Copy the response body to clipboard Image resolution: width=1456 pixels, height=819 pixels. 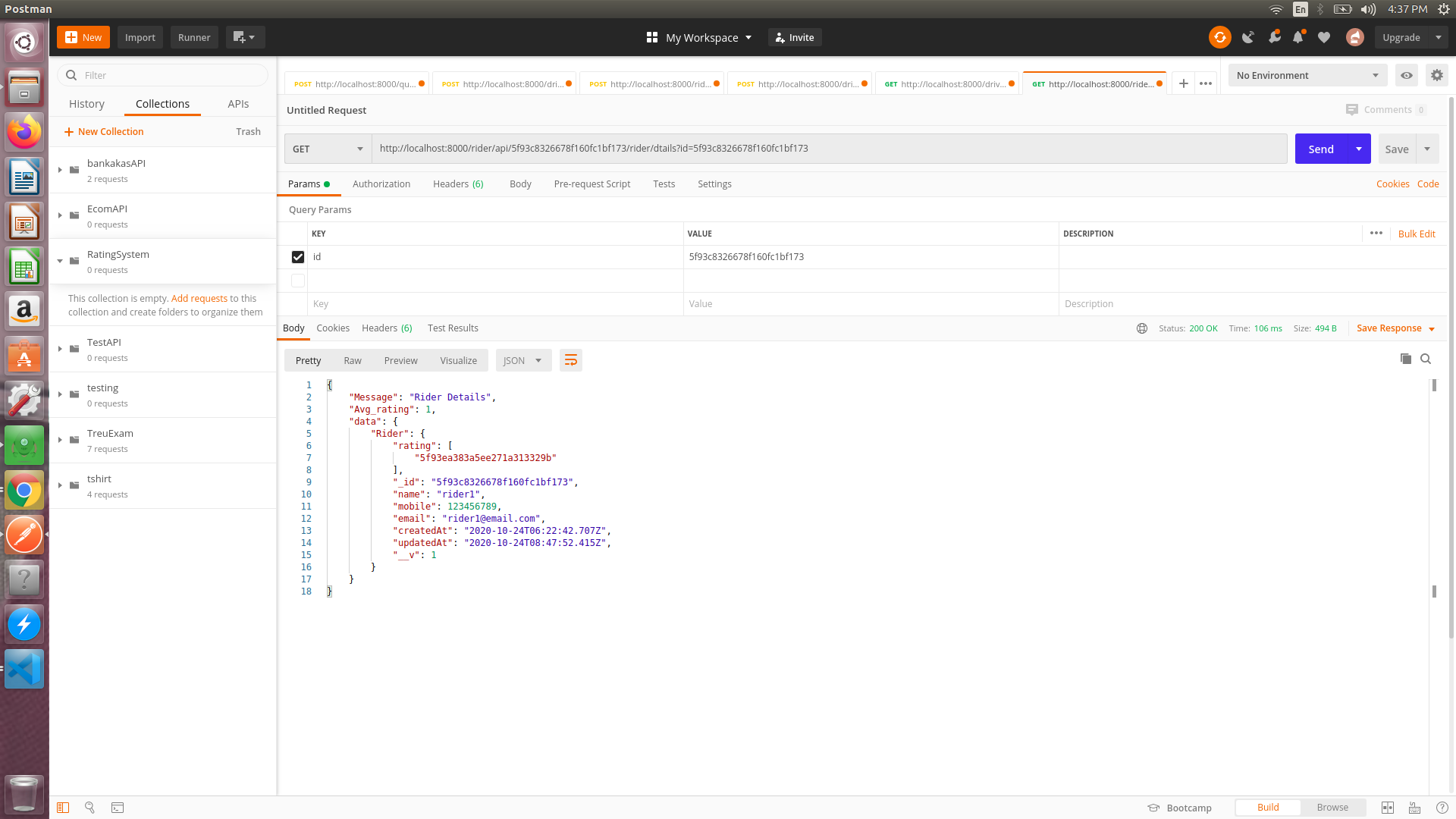[x=1405, y=359]
